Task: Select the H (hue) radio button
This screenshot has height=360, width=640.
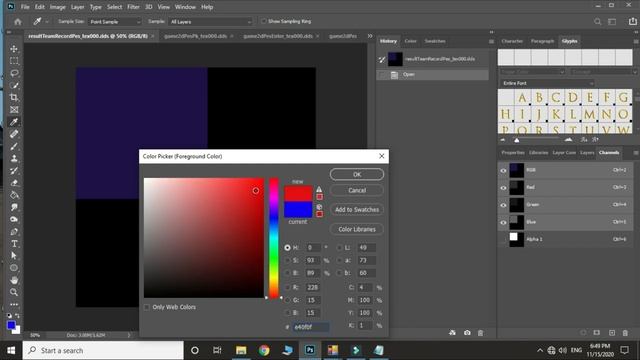Action: tap(287, 248)
